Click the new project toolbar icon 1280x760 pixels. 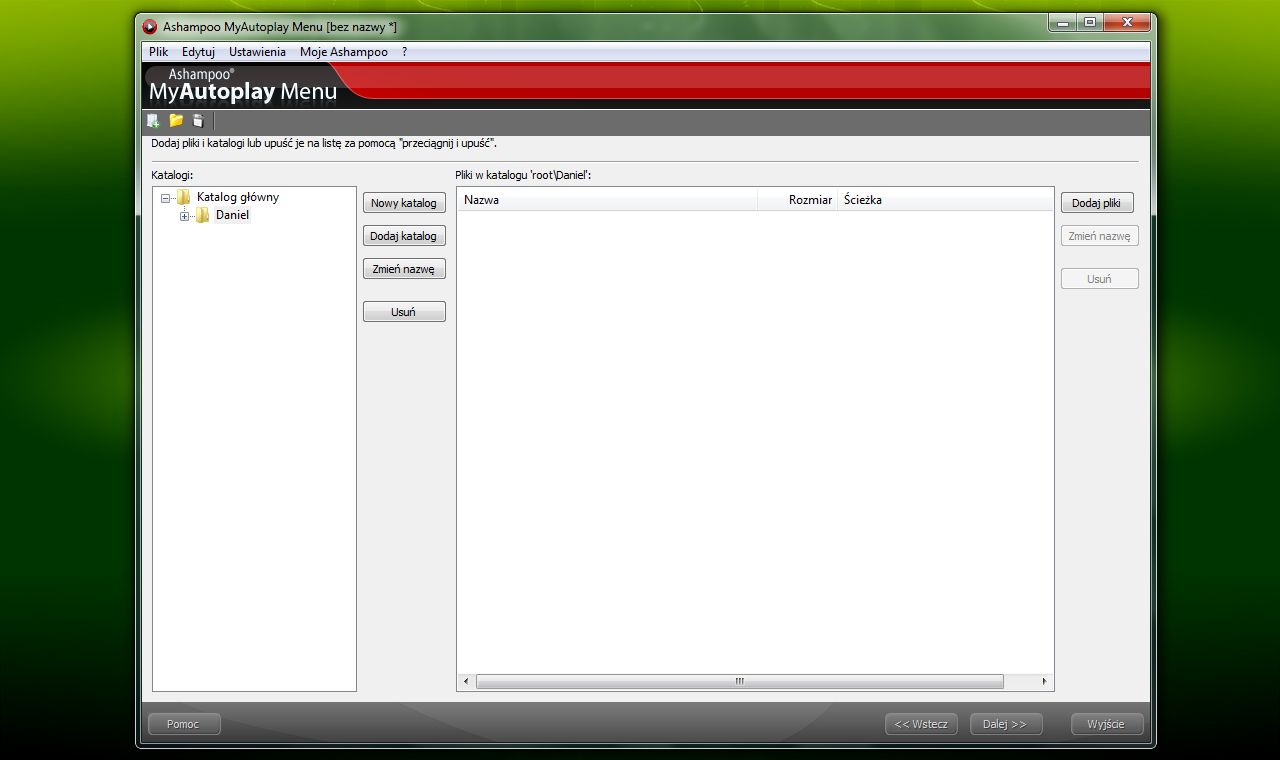153,121
